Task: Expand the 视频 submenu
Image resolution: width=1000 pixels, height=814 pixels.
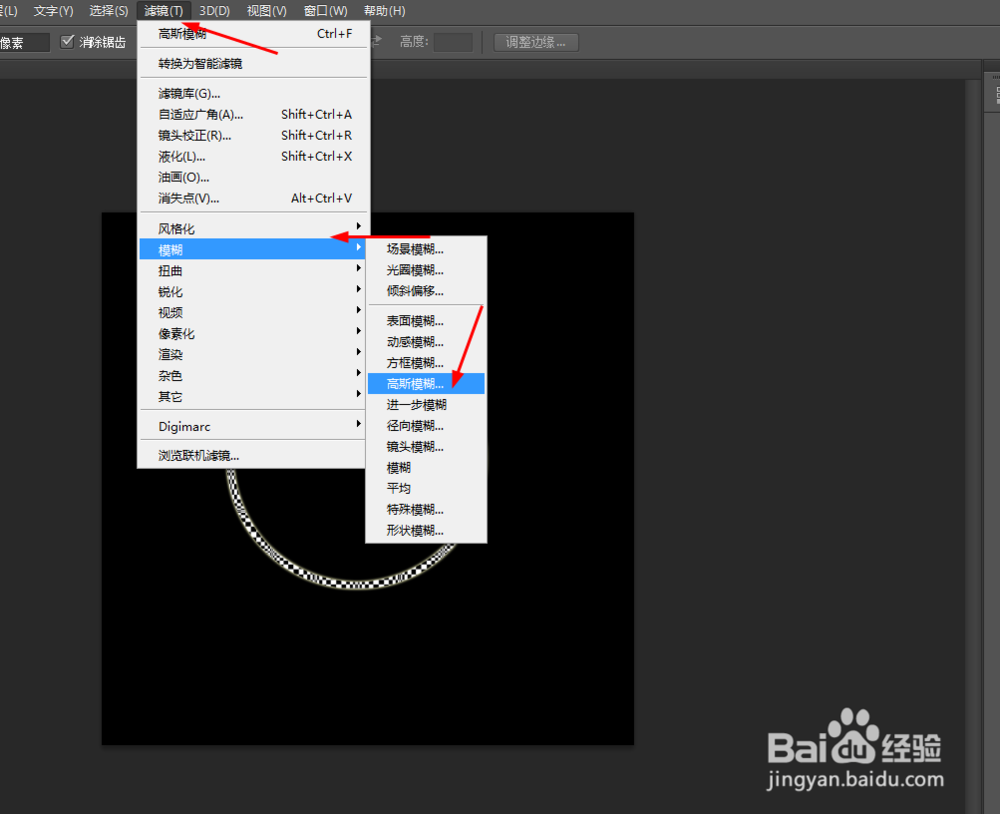Action: click(x=252, y=313)
